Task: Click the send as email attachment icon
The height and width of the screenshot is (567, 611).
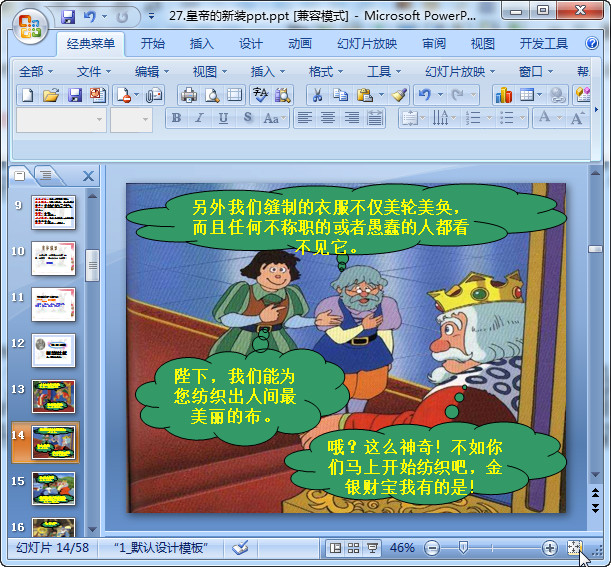Action: pyautogui.click(x=154, y=95)
